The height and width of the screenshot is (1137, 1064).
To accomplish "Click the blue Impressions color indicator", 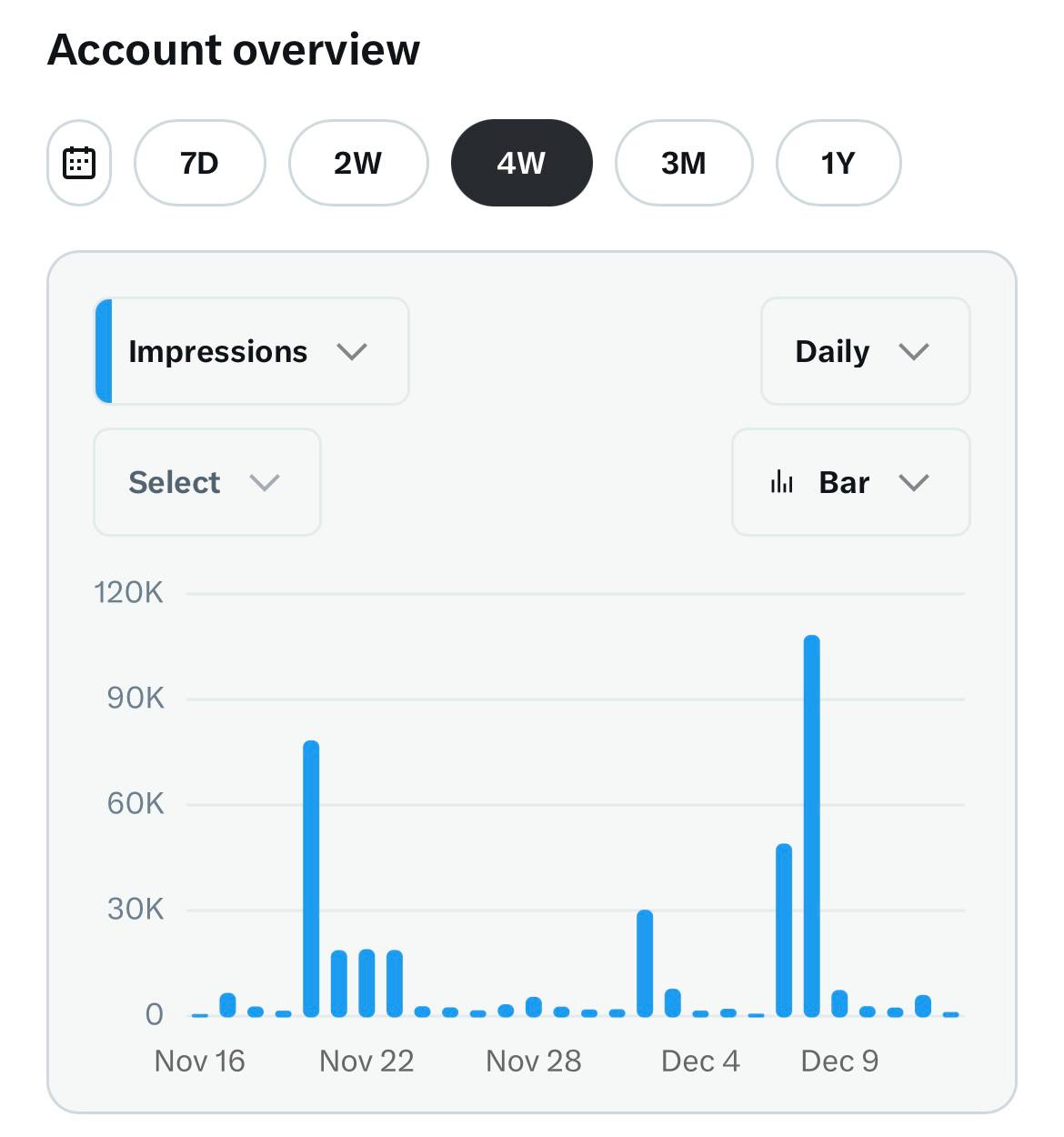I will click(x=104, y=351).
